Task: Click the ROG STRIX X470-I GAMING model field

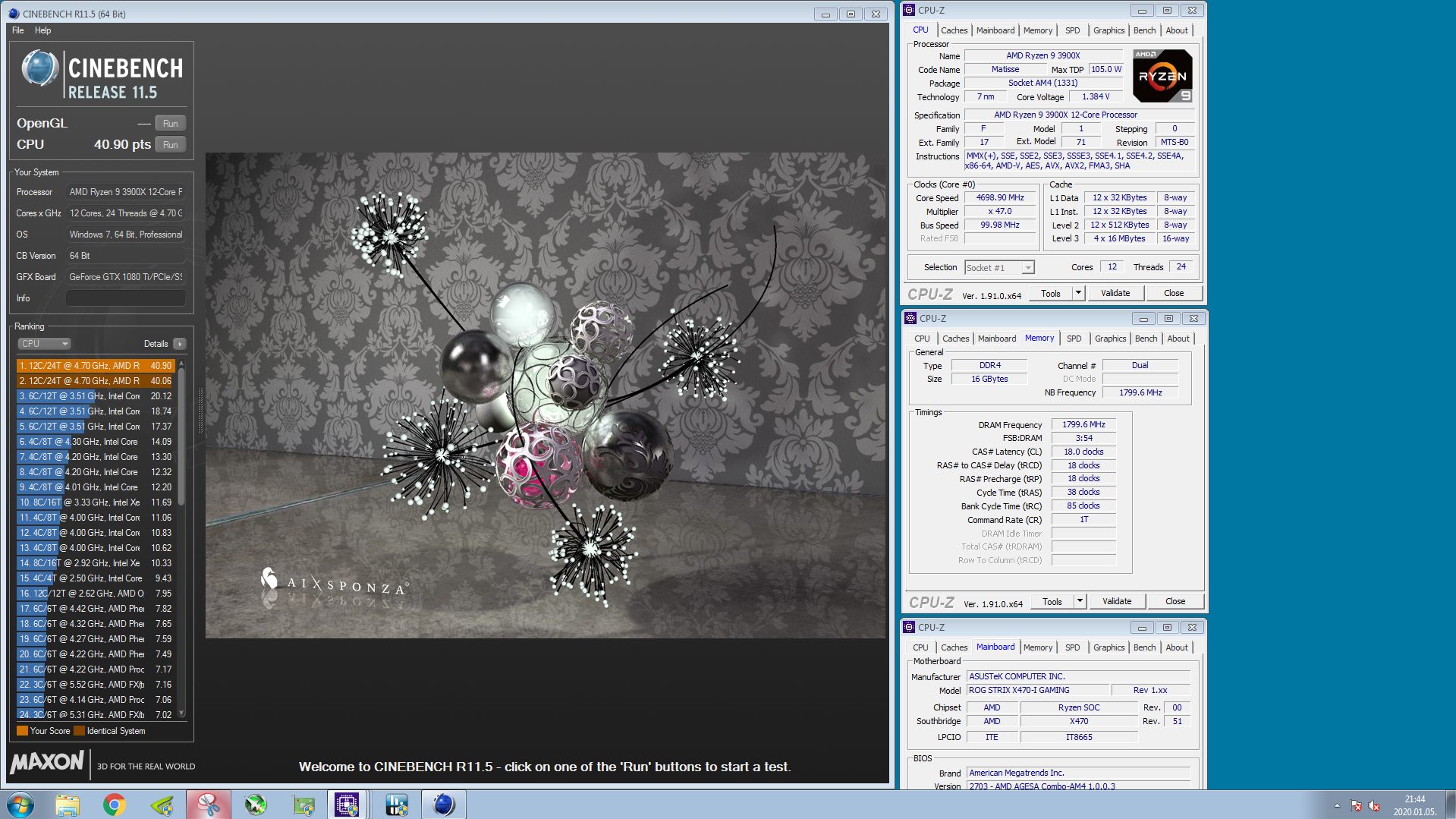Action: 1037,691
